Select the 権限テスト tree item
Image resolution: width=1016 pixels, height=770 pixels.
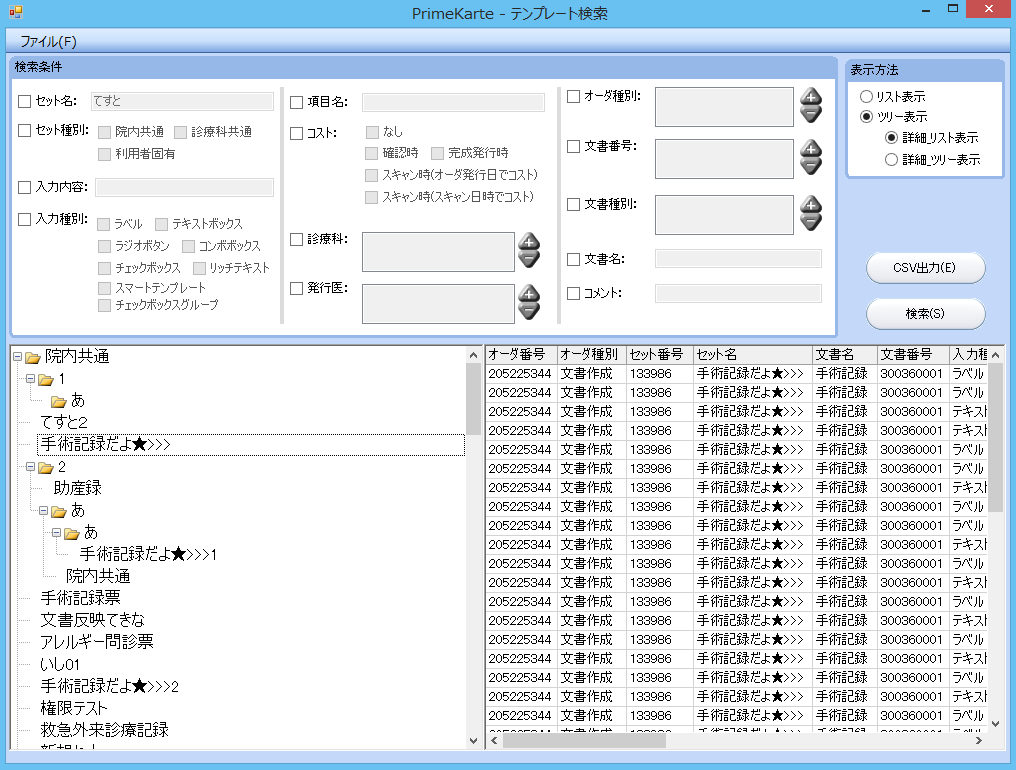74,708
